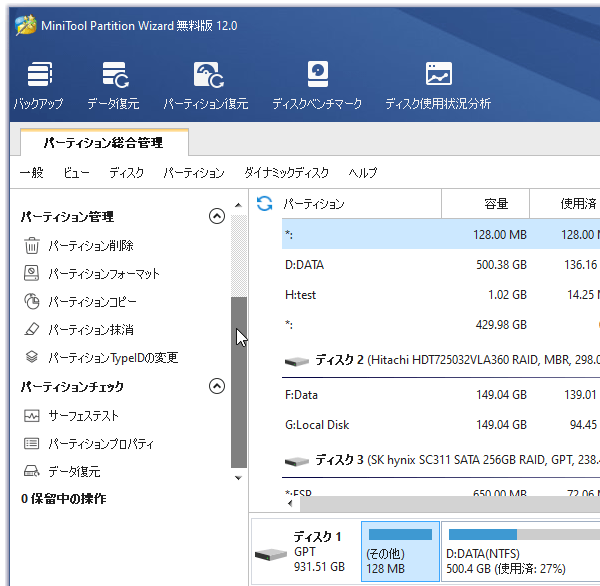Start Disk Benchmark (ディスクベンチマーク)
The height and width of the screenshot is (586, 600).
317,86
